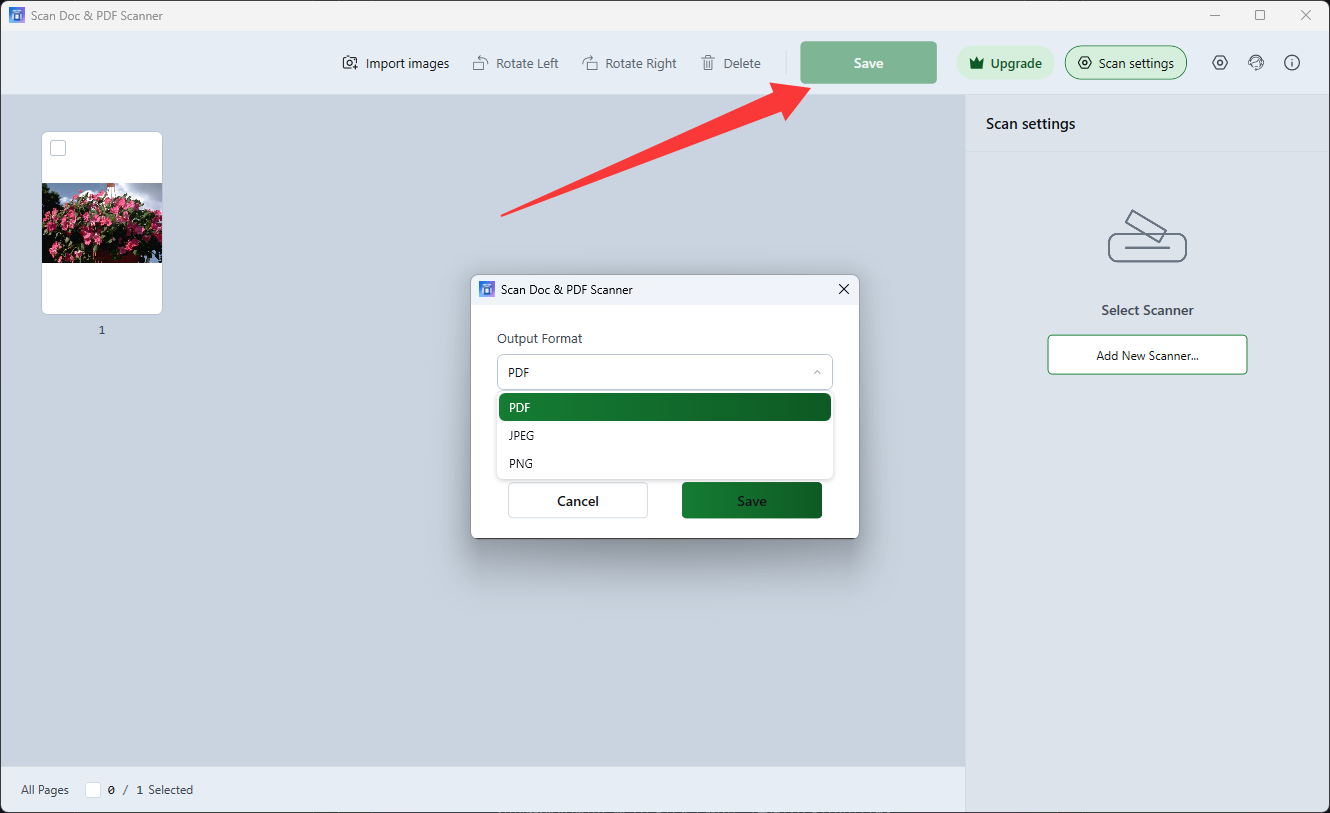Image resolution: width=1330 pixels, height=813 pixels.
Task: Select the flower page thumbnail
Action: point(102,223)
